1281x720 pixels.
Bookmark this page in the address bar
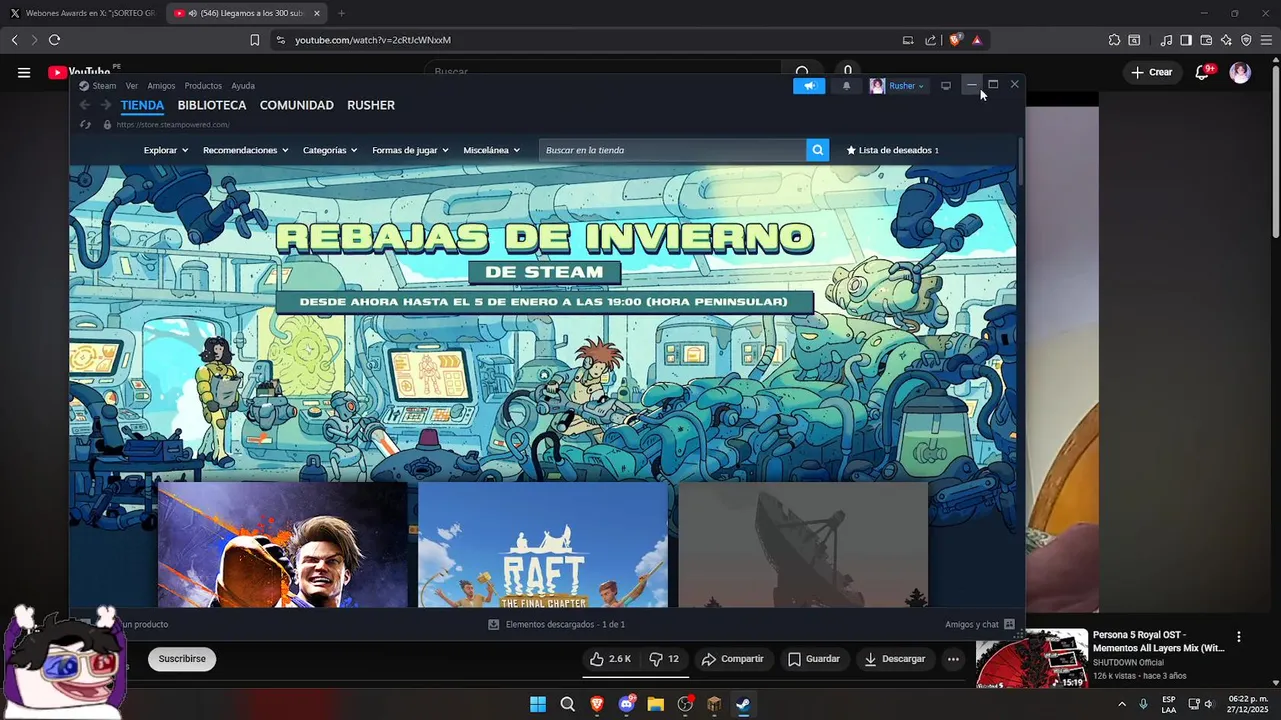coord(254,40)
